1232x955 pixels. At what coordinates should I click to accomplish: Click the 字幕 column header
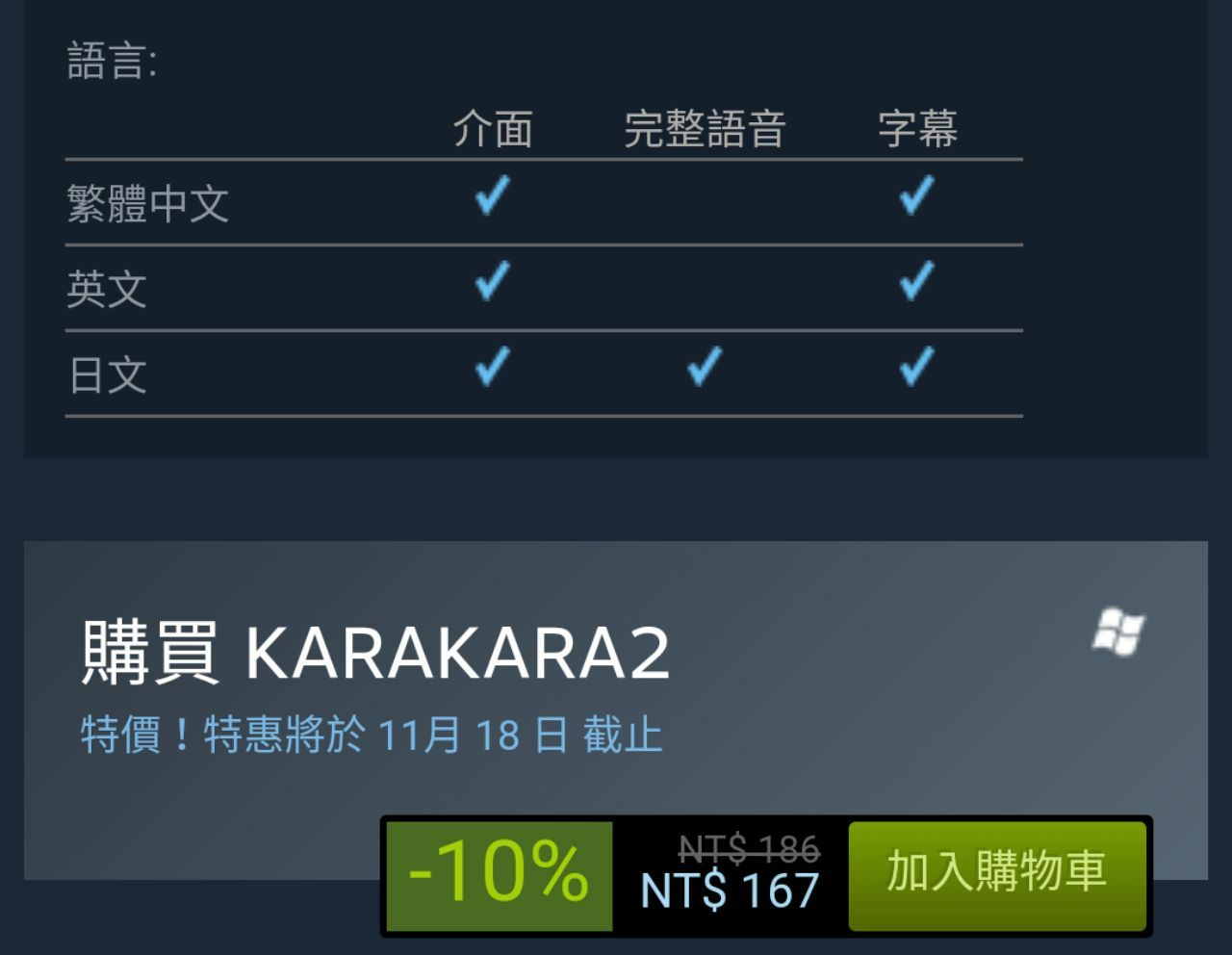click(917, 128)
